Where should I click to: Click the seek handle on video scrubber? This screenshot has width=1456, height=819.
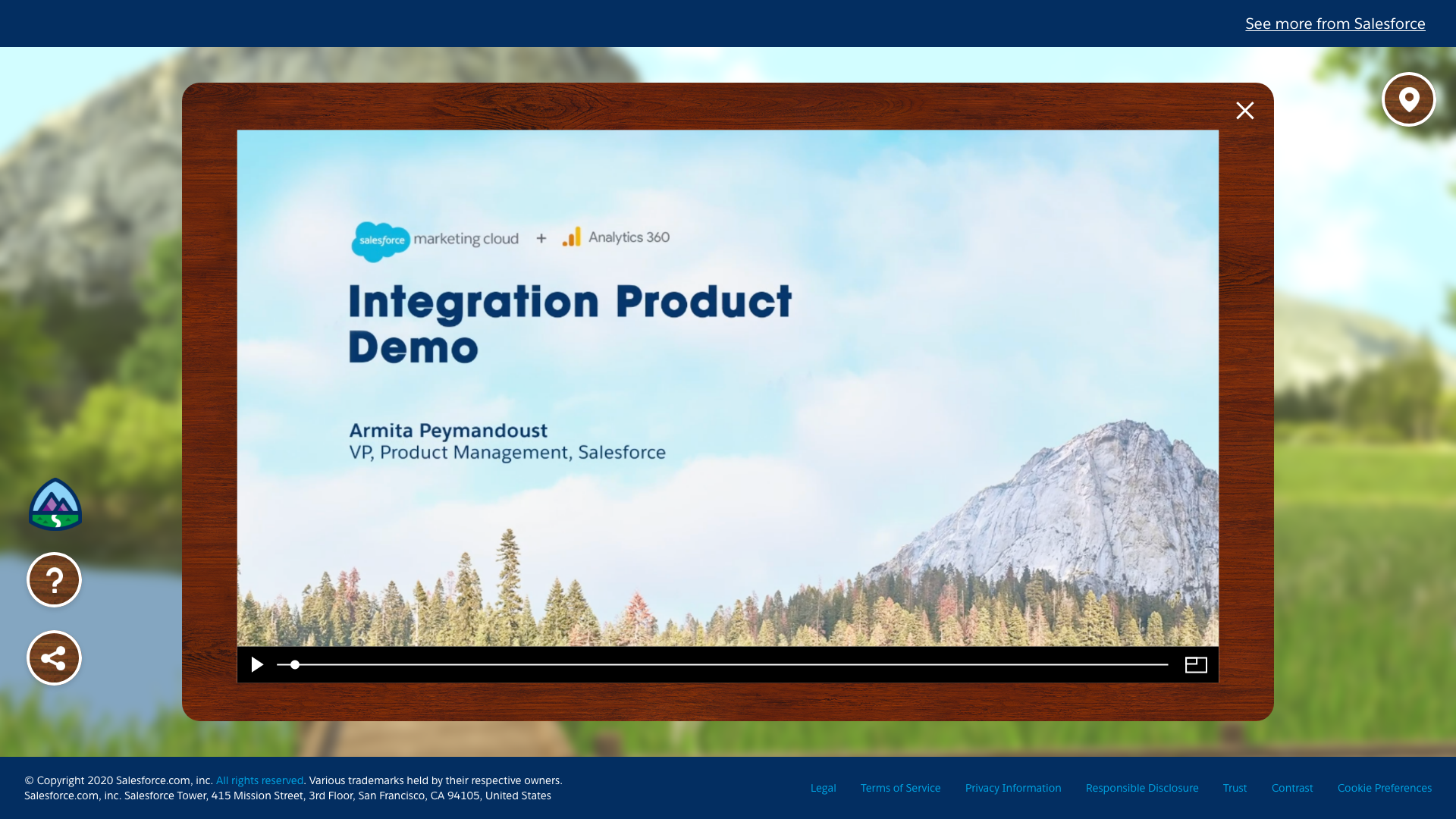click(x=295, y=665)
